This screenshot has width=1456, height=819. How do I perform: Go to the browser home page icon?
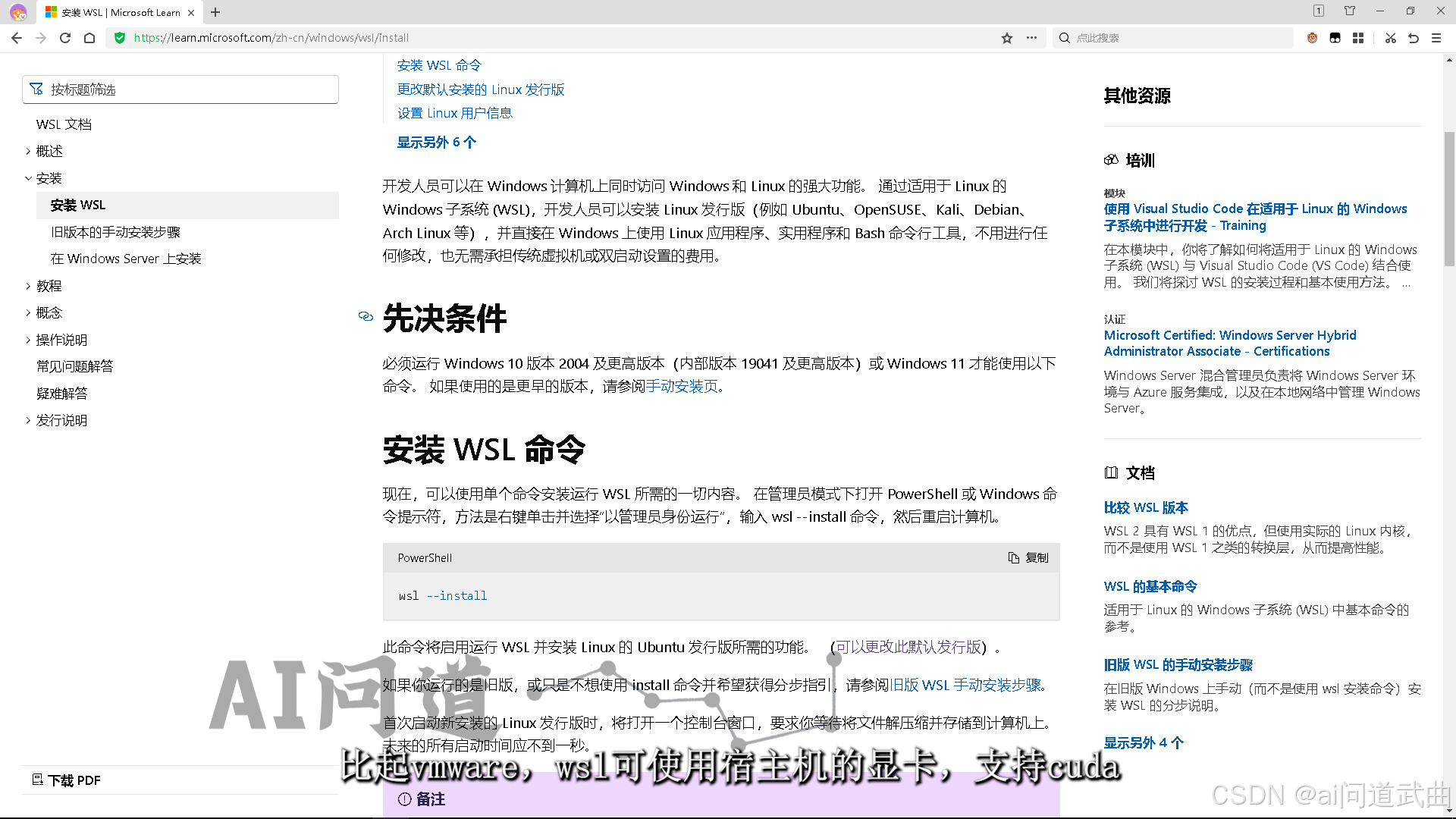[89, 38]
